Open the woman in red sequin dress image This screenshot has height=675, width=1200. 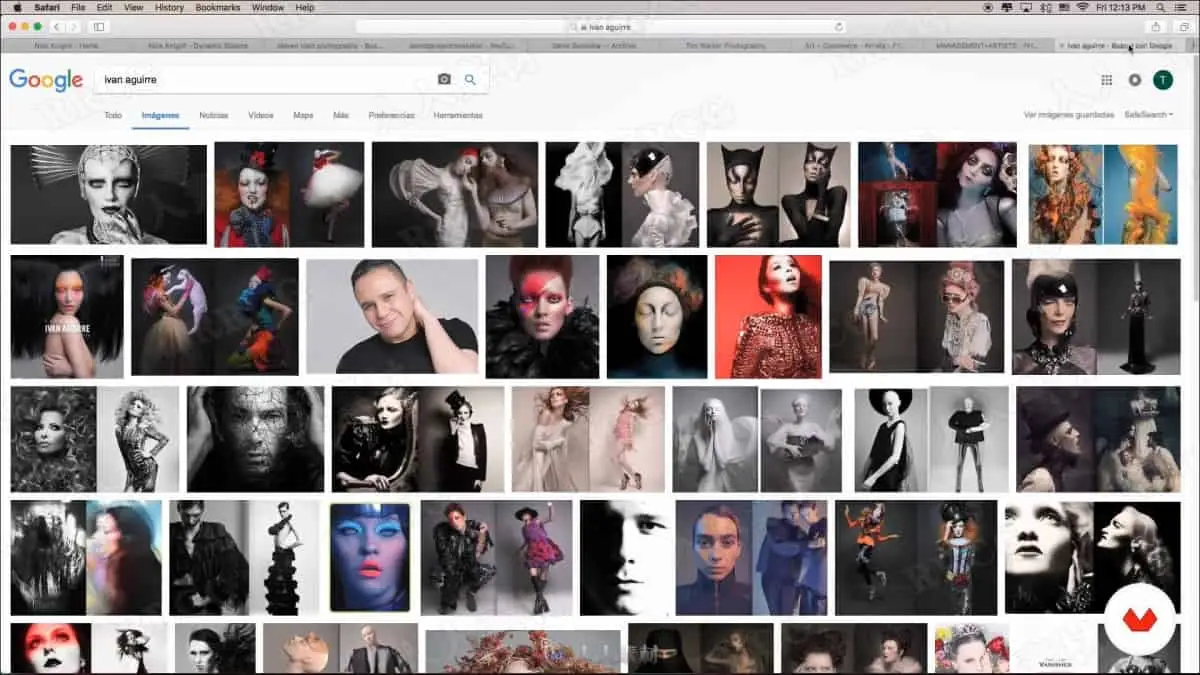pos(768,316)
